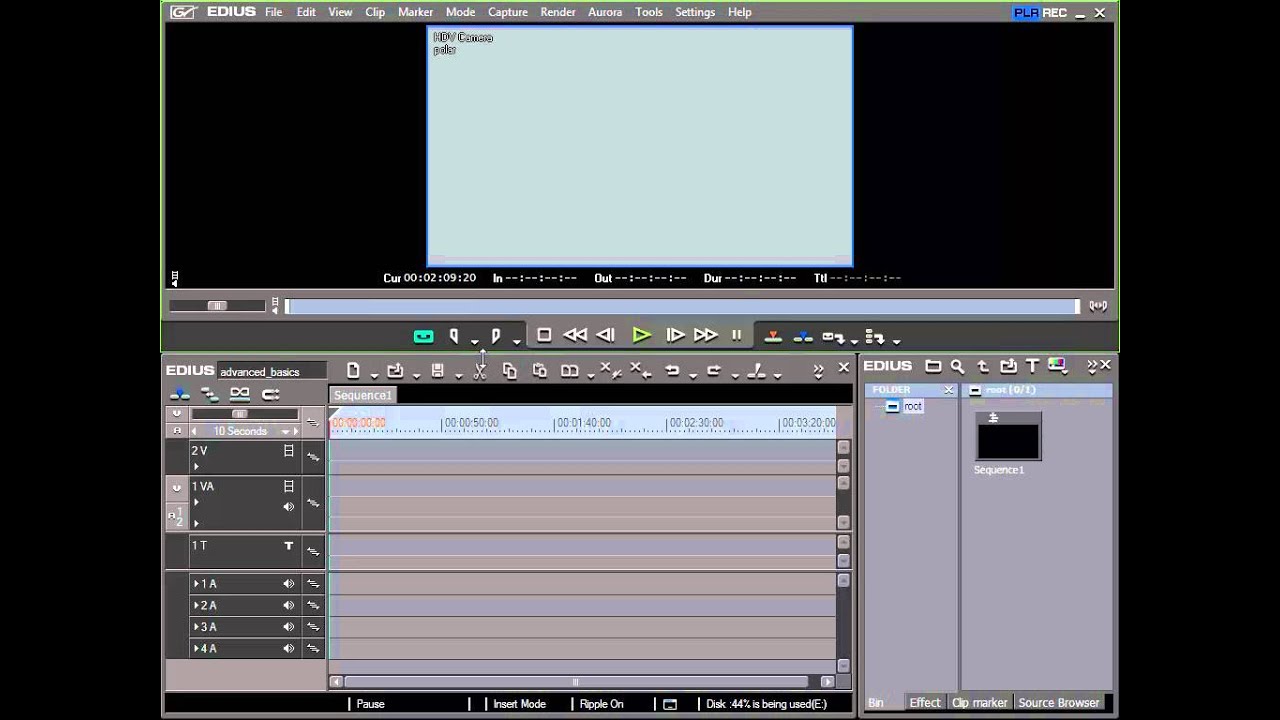Image resolution: width=1280 pixels, height=720 pixels.
Task: Expand the 2 V track details
Action: 196,467
